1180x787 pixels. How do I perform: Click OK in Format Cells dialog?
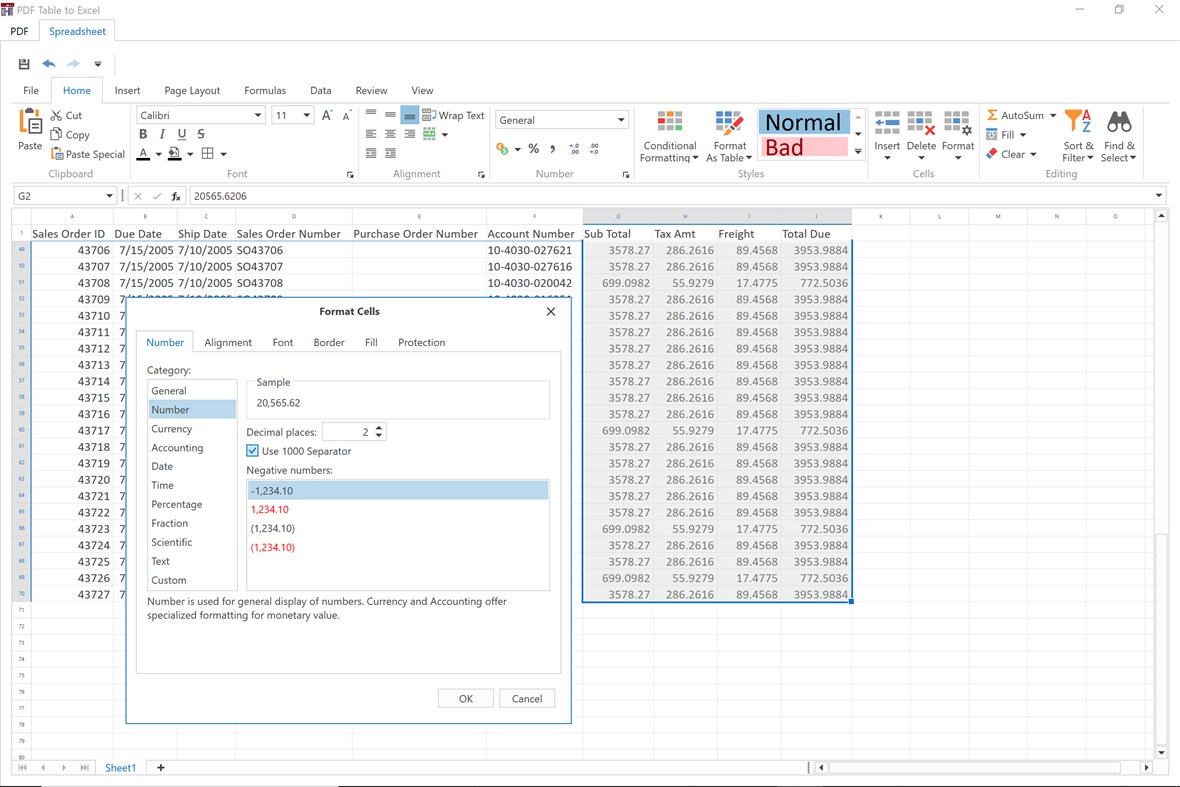pos(465,699)
